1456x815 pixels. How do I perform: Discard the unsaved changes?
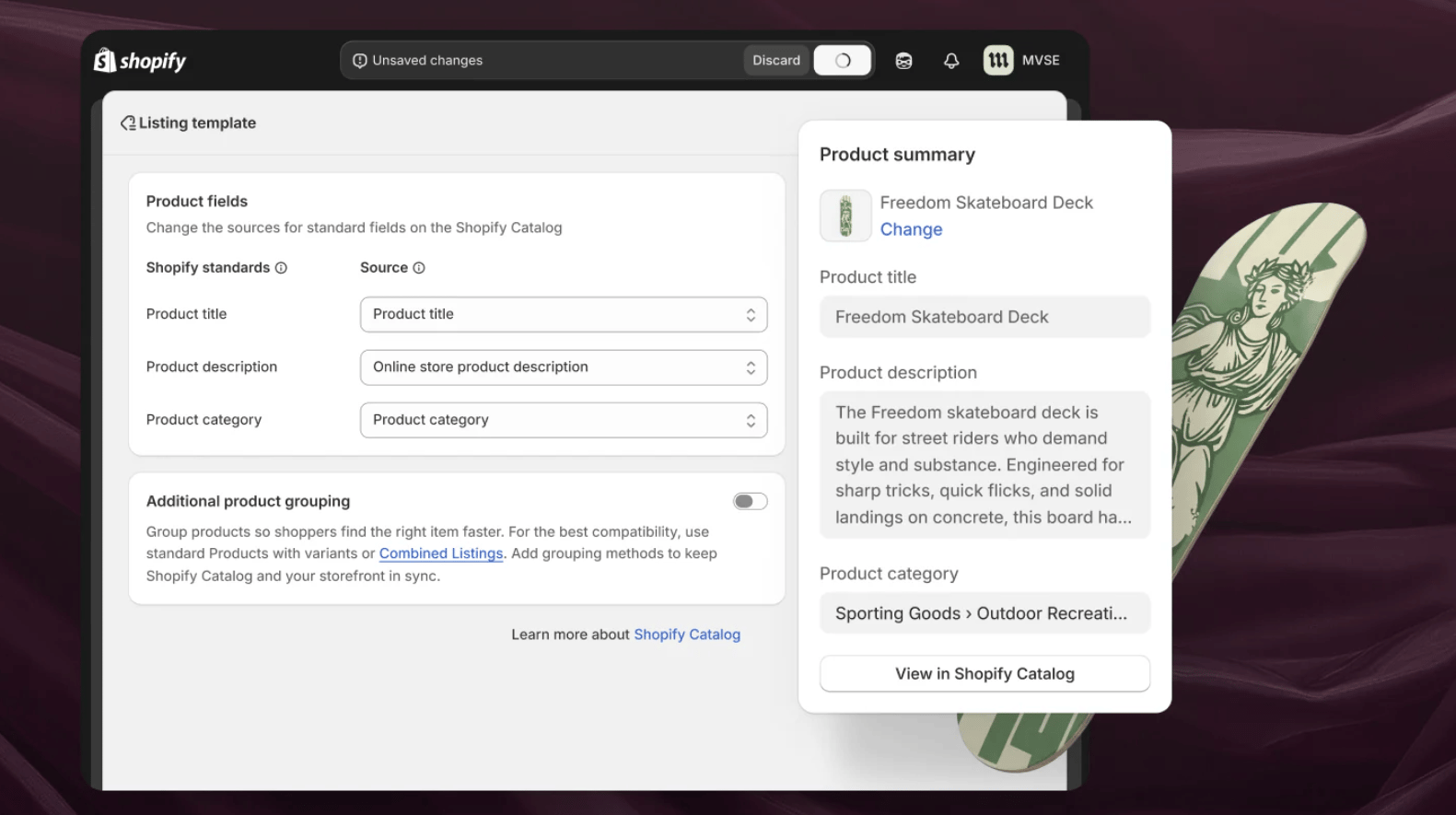point(776,61)
